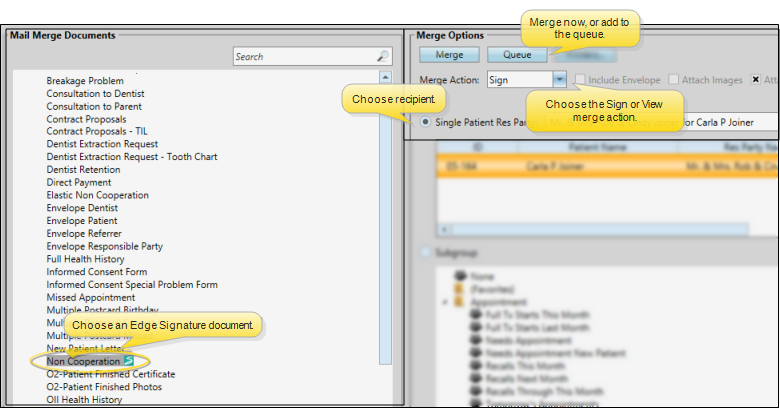Click the Edge Signature icon beside Non Cooperation
Screen dimensions: 780x408
coord(129,361)
